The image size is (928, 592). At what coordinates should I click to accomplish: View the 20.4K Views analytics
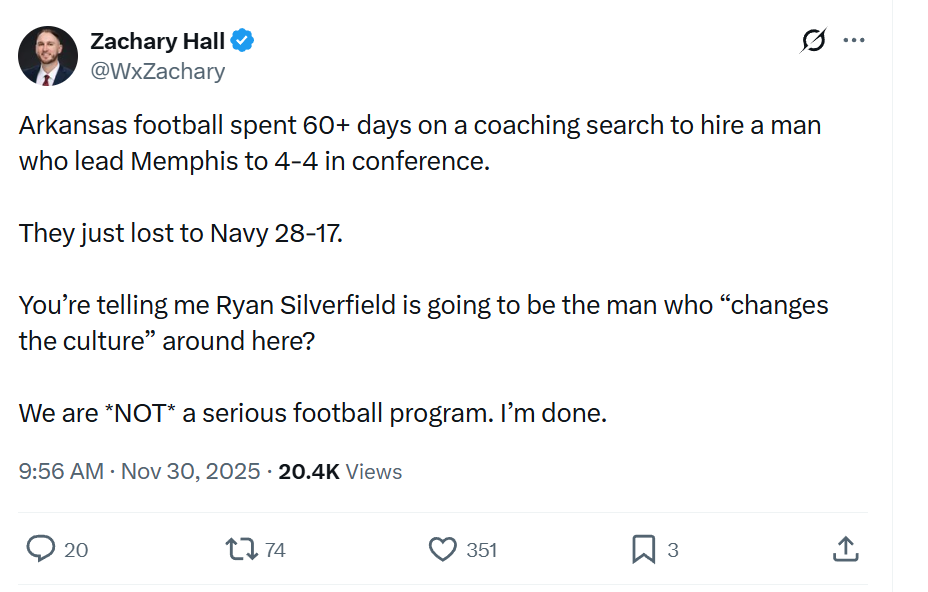(x=340, y=471)
